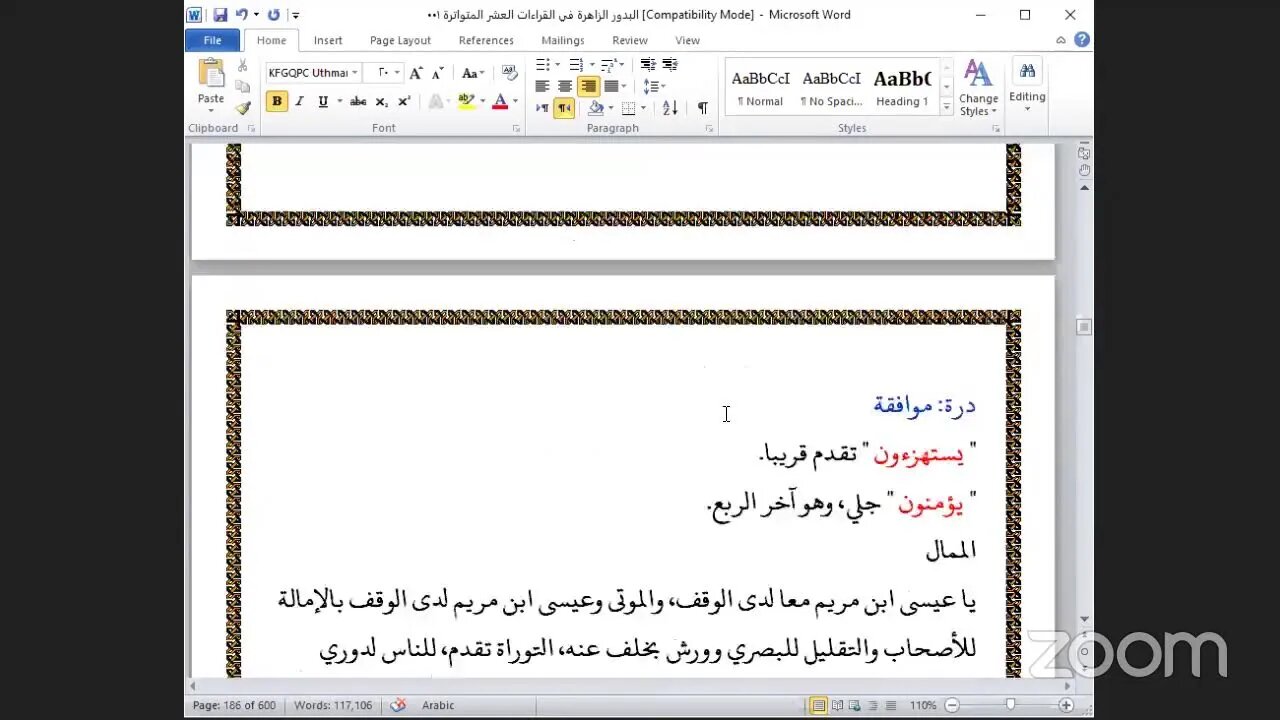Apply yellow text highlight color
This screenshot has height=720, width=1280.
[465, 101]
